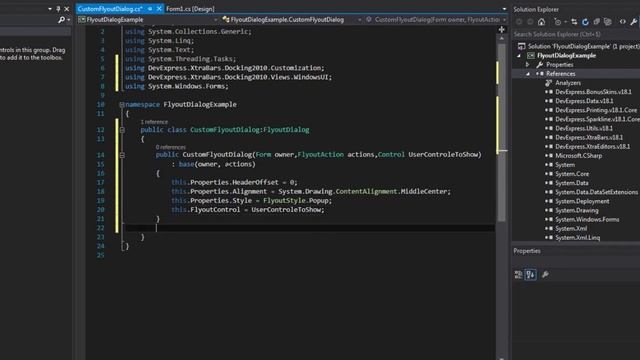Click the toolbox search field
The height and width of the screenshot is (360, 640).
pos(29,20)
